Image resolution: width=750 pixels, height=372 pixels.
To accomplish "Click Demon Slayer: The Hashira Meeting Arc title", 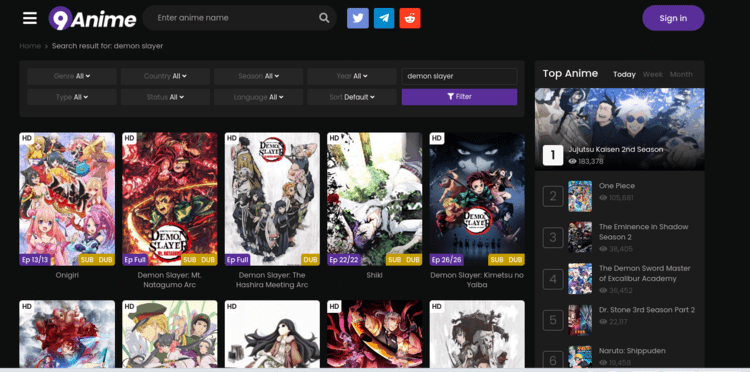I will pos(272,280).
